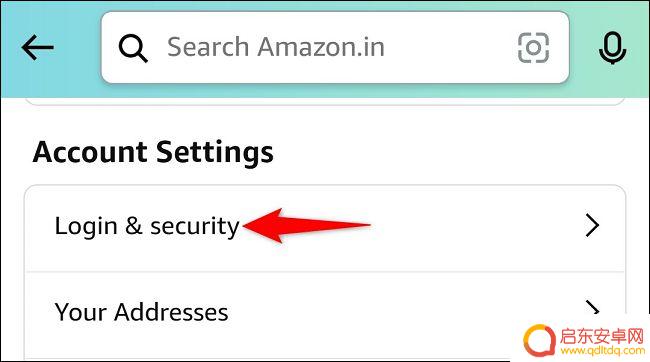Open the camera lens scan icon

point(534,48)
